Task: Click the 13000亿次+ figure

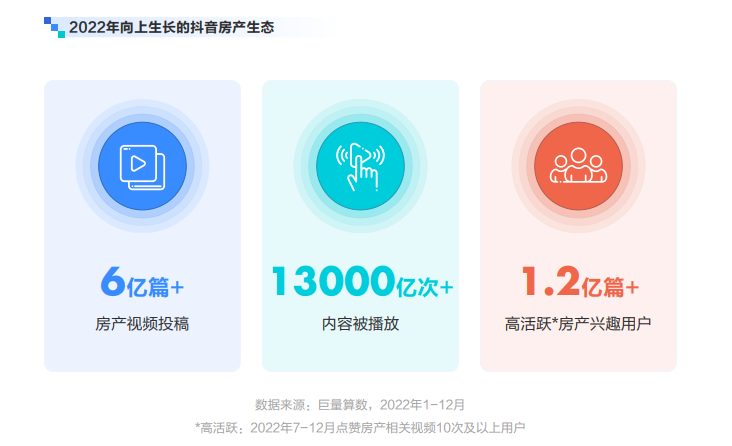Action: (x=362, y=281)
